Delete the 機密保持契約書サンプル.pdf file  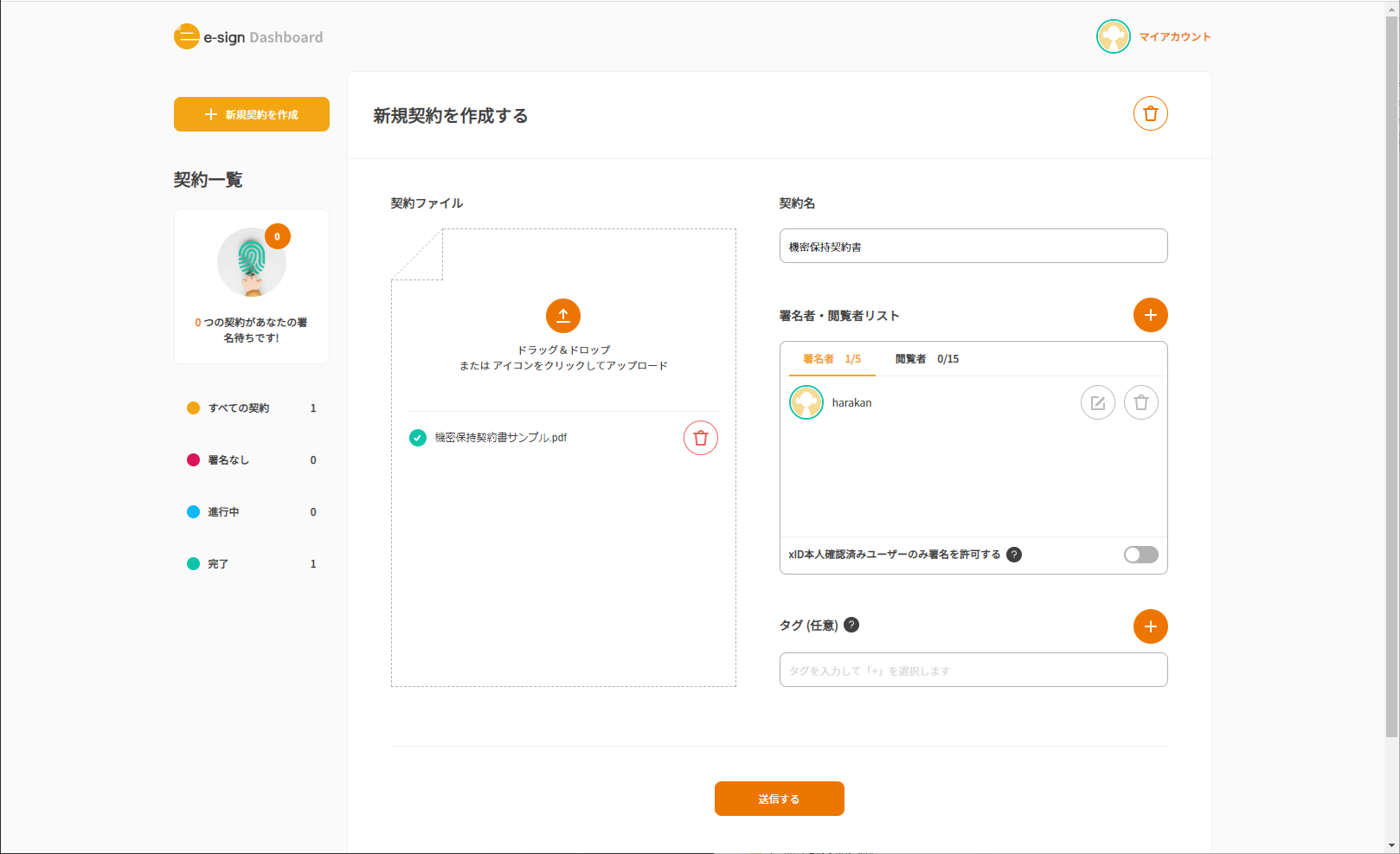(701, 438)
